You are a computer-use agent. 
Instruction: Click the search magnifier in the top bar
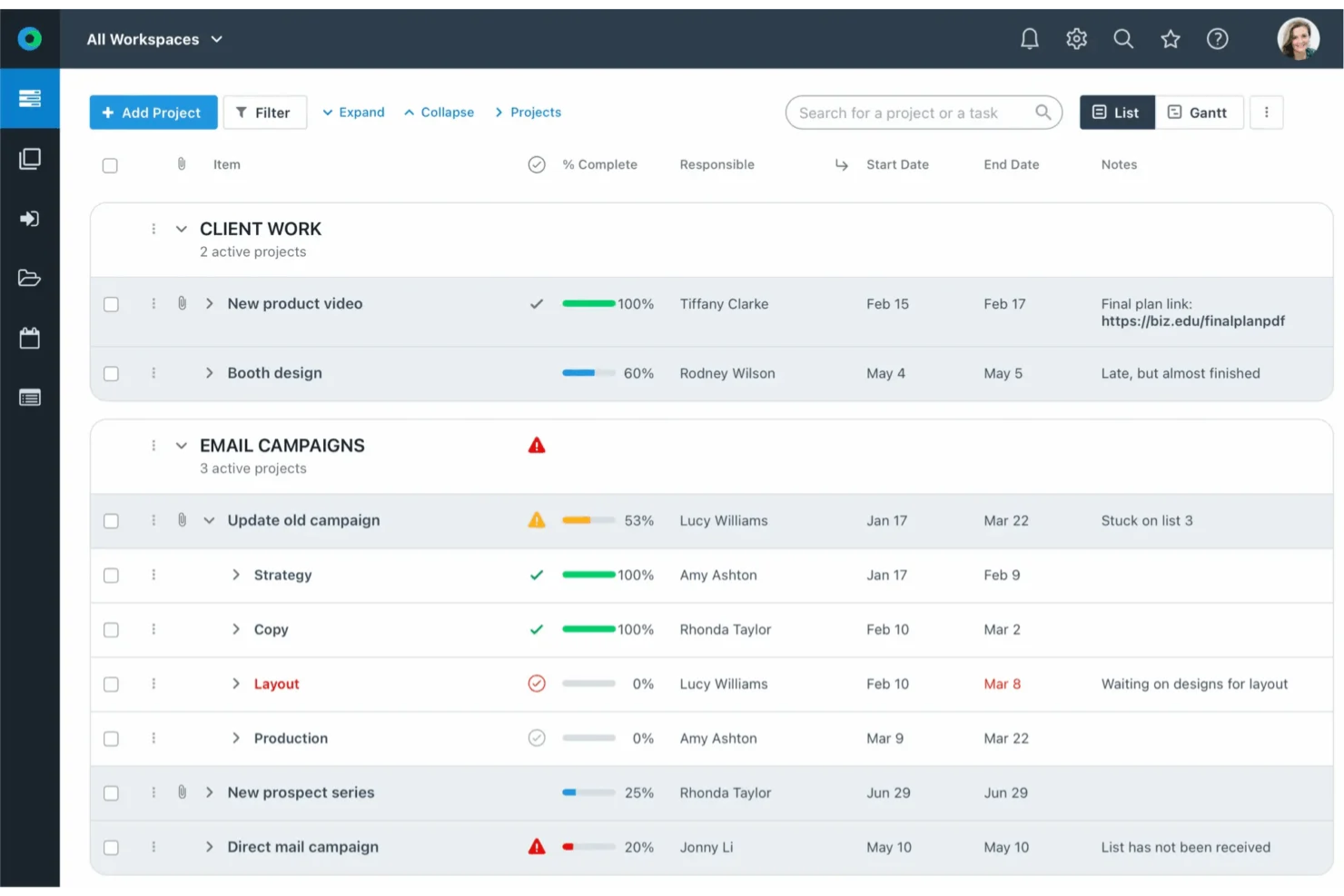1123,38
